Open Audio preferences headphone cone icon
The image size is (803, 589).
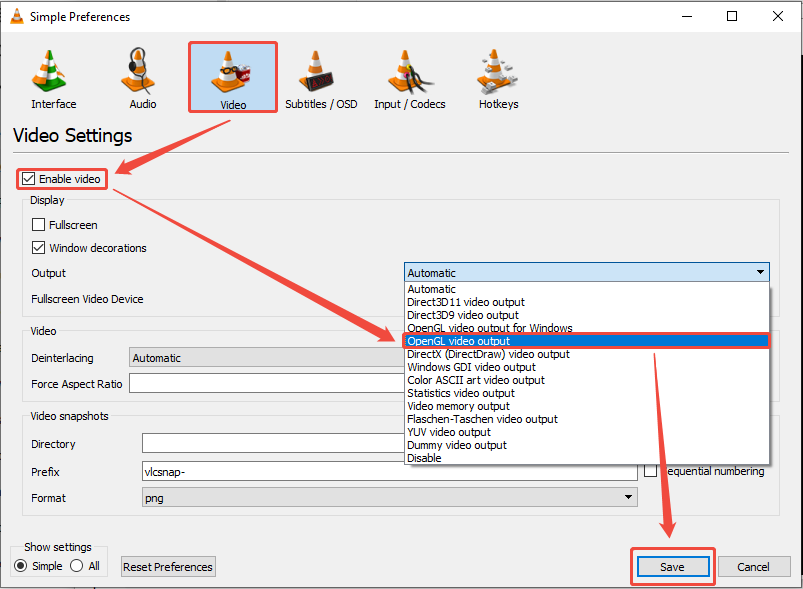138,71
